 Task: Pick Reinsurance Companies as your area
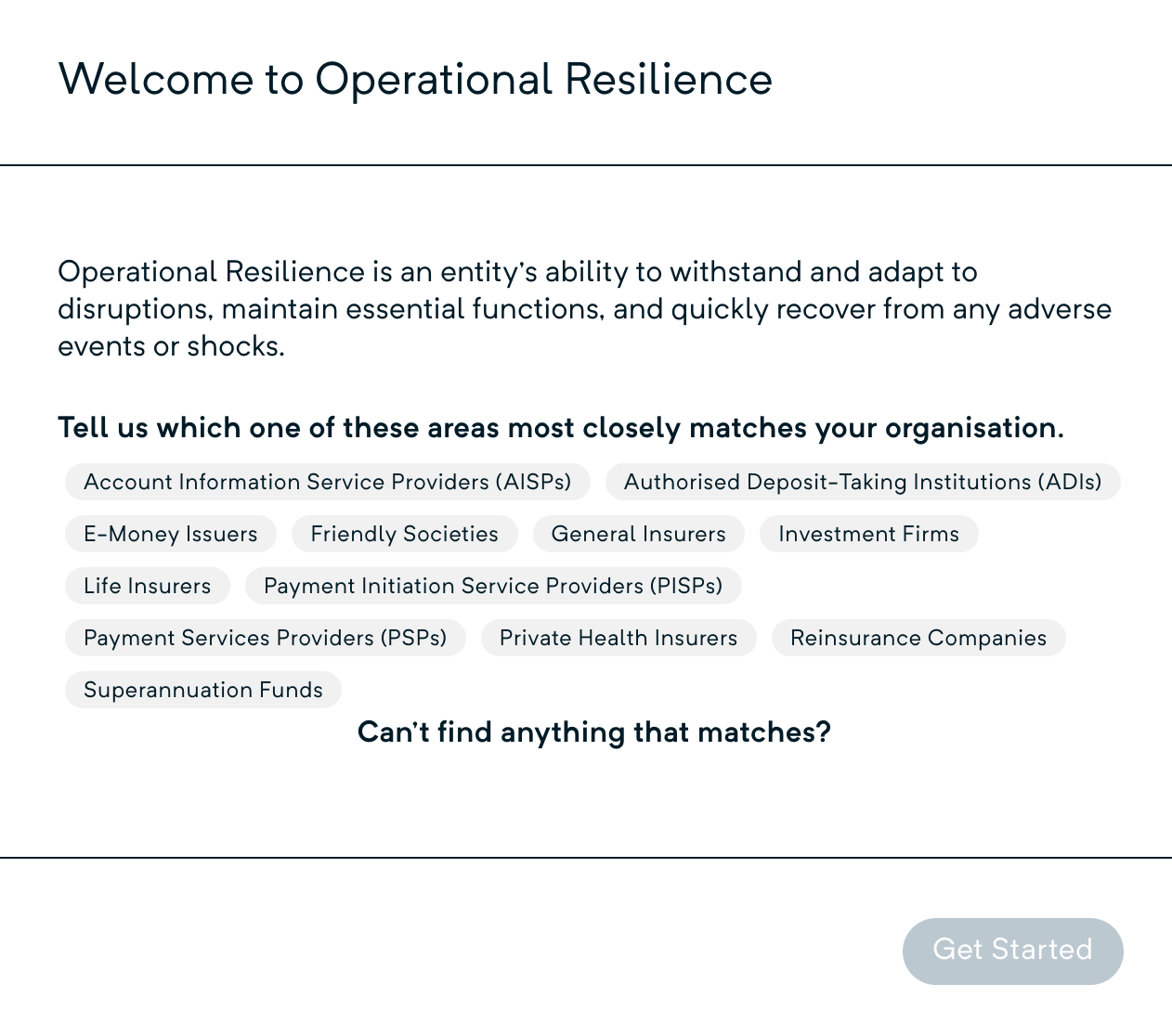[918, 638]
